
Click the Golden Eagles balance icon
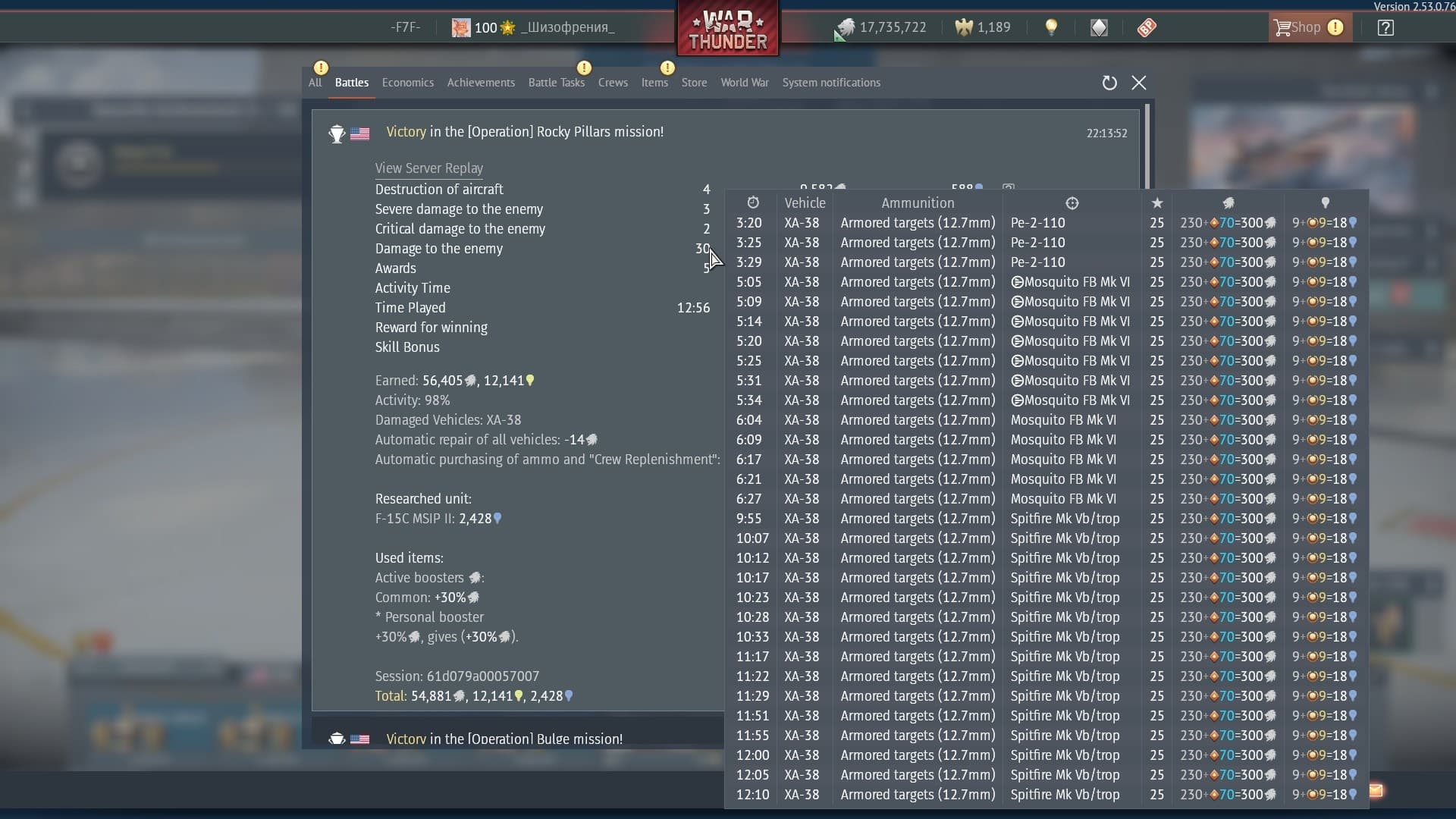pos(964,28)
